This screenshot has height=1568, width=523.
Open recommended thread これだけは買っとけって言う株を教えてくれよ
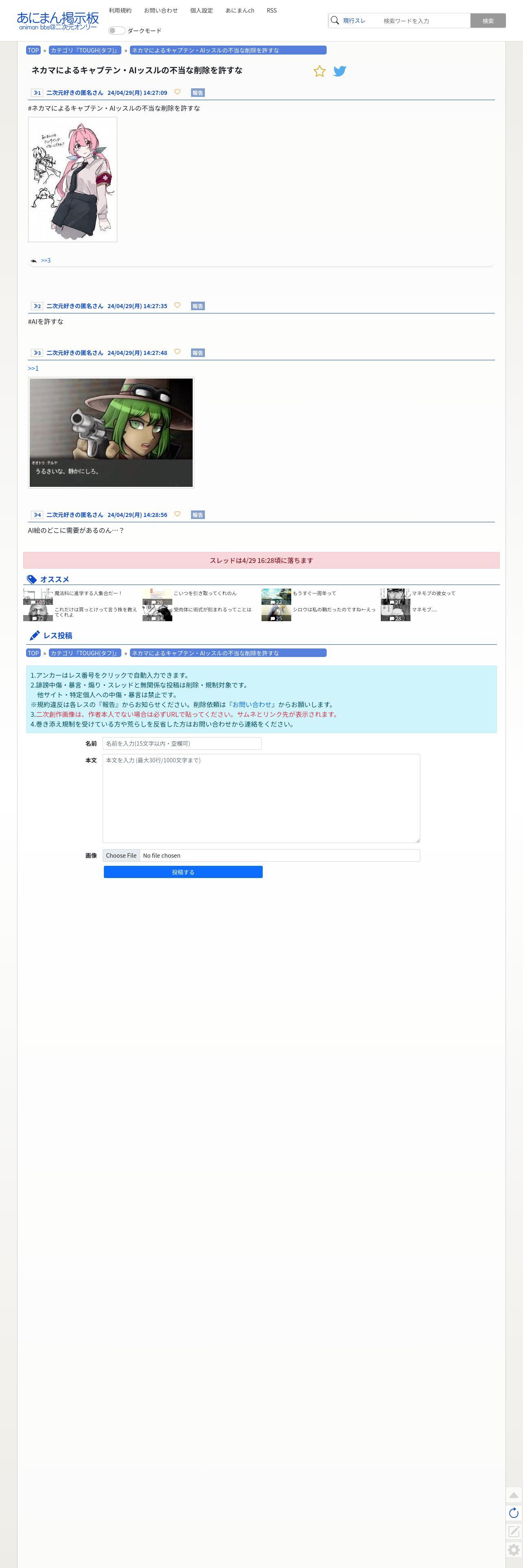[96, 612]
